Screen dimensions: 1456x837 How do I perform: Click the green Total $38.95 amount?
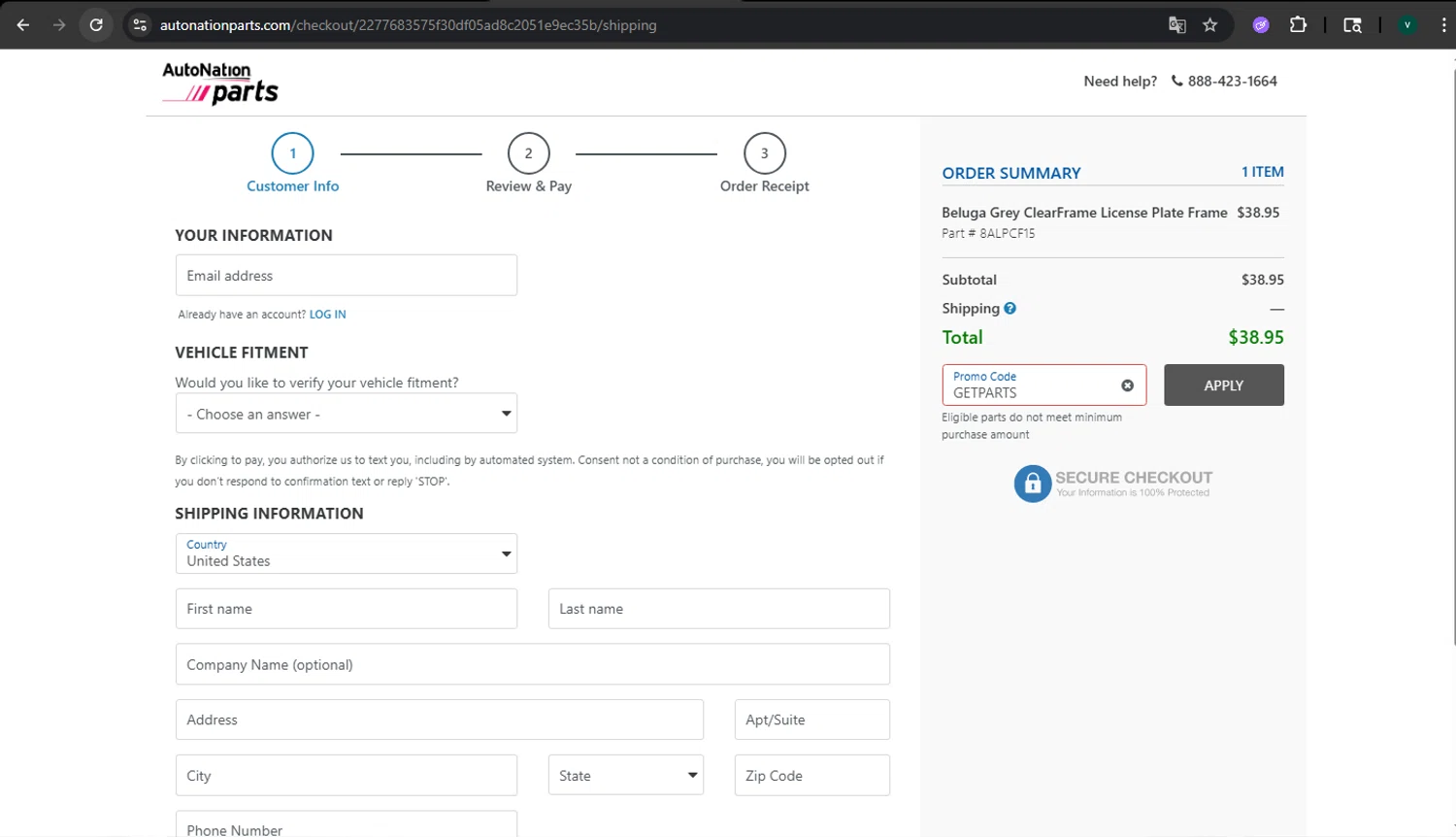[1256, 337]
